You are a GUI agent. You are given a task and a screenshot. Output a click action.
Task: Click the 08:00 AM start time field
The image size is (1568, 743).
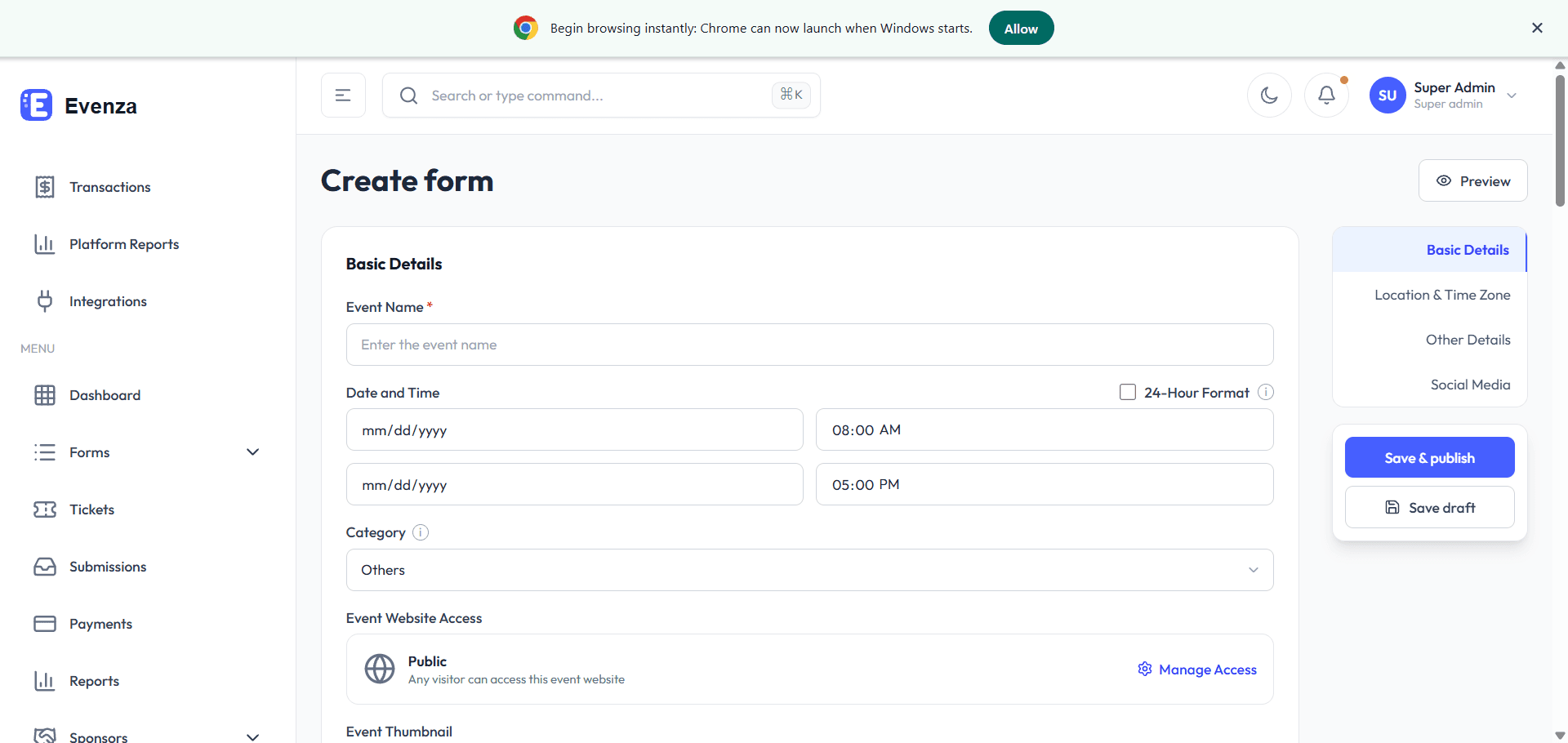[x=1045, y=429]
